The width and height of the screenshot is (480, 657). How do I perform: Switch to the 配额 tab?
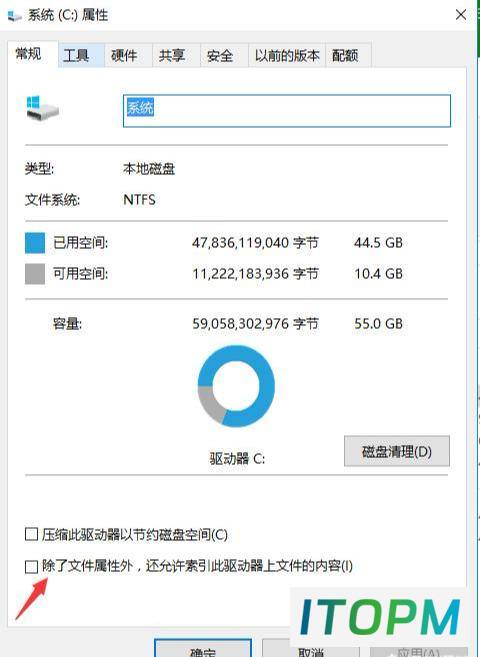348,55
